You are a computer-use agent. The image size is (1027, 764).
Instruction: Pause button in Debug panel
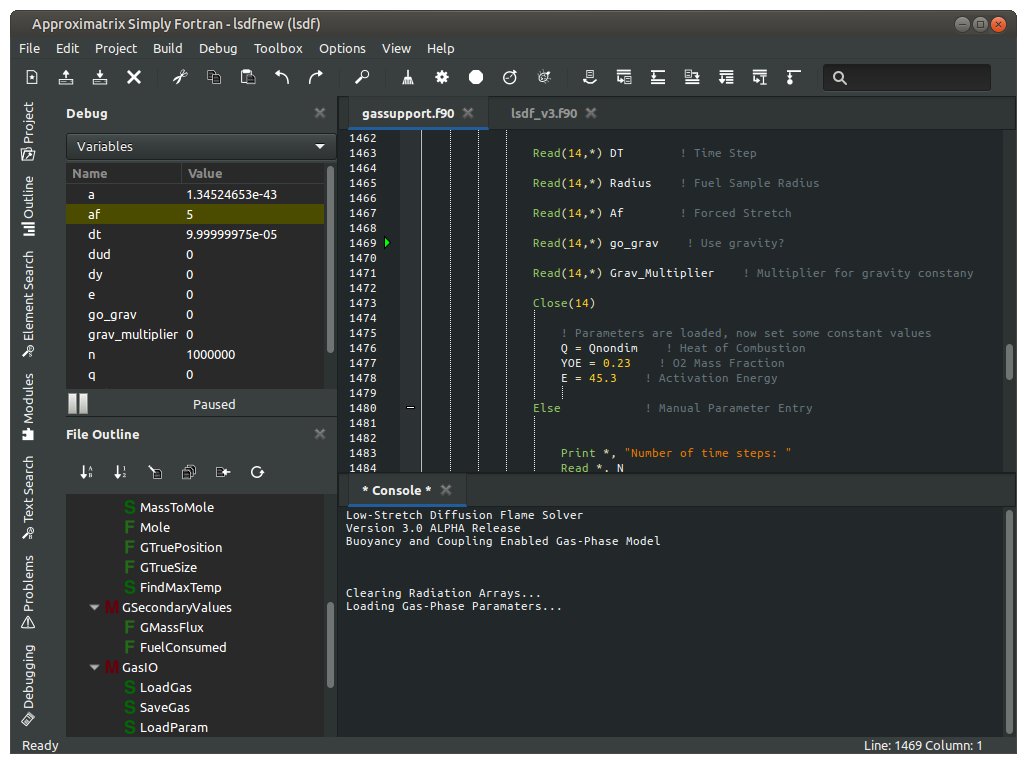pyautogui.click(x=78, y=404)
